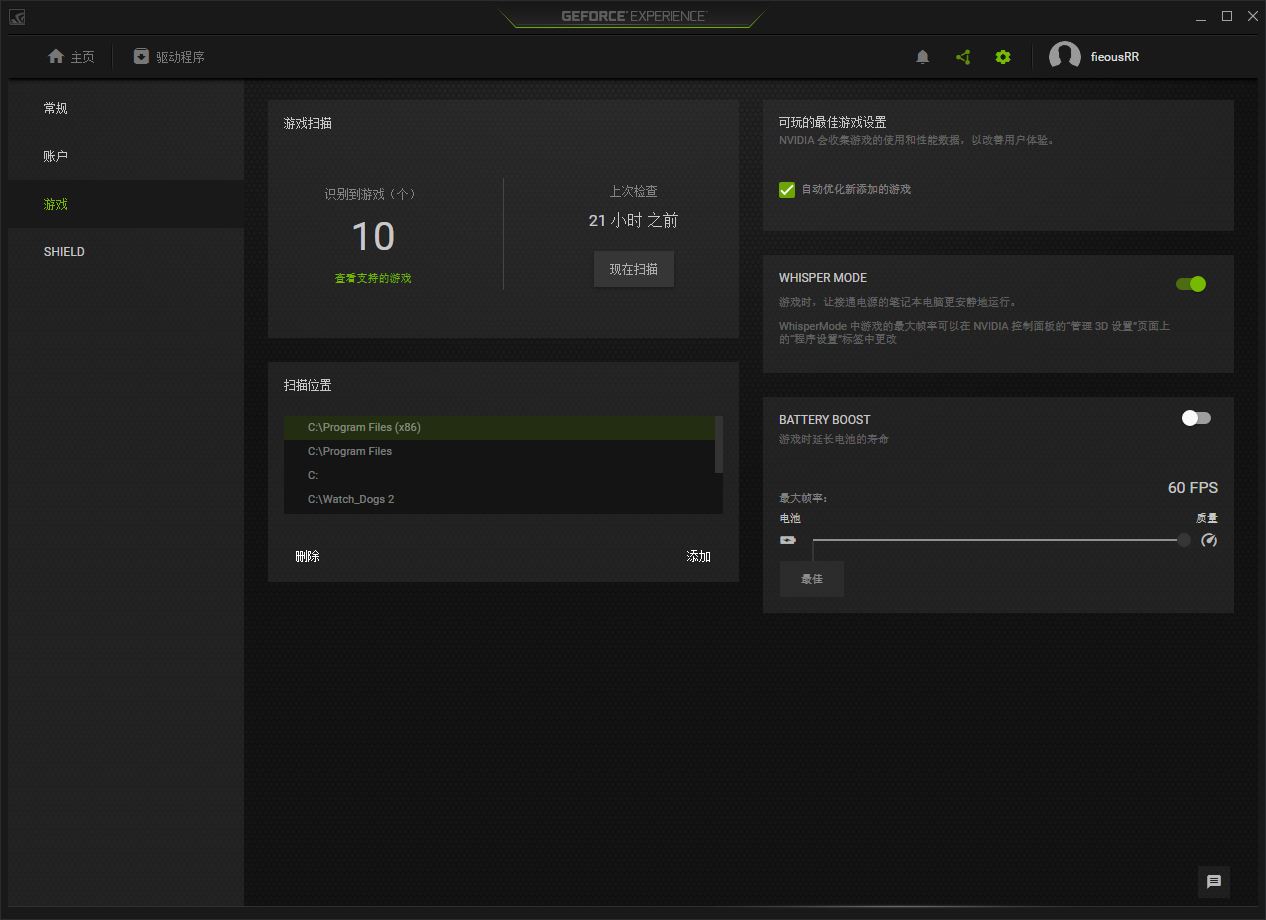Select SHIELD in the sidebar
Image resolution: width=1266 pixels, height=920 pixels.
click(x=126, y=251)
